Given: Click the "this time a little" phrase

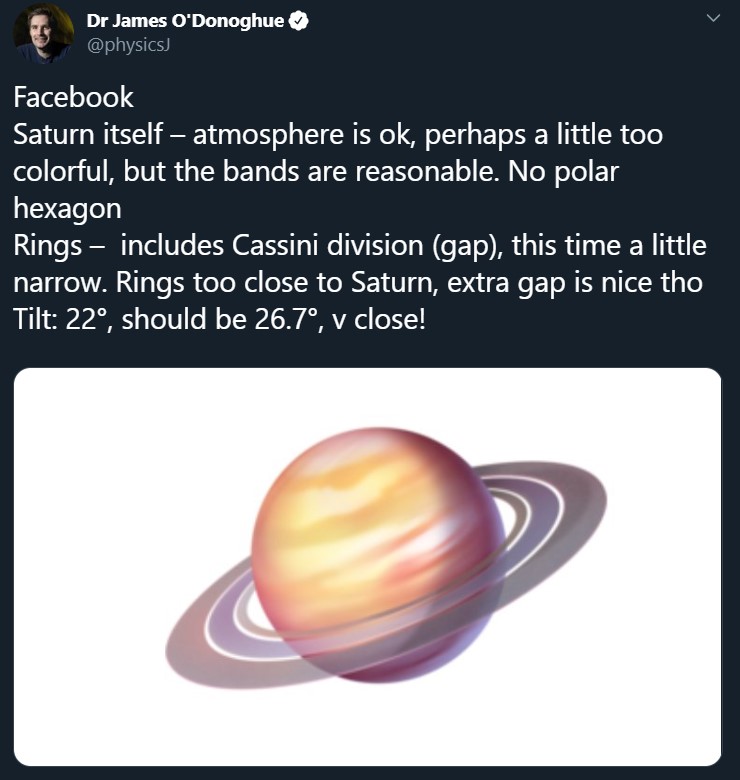Looking at the screenshot, I should (609, 245).
